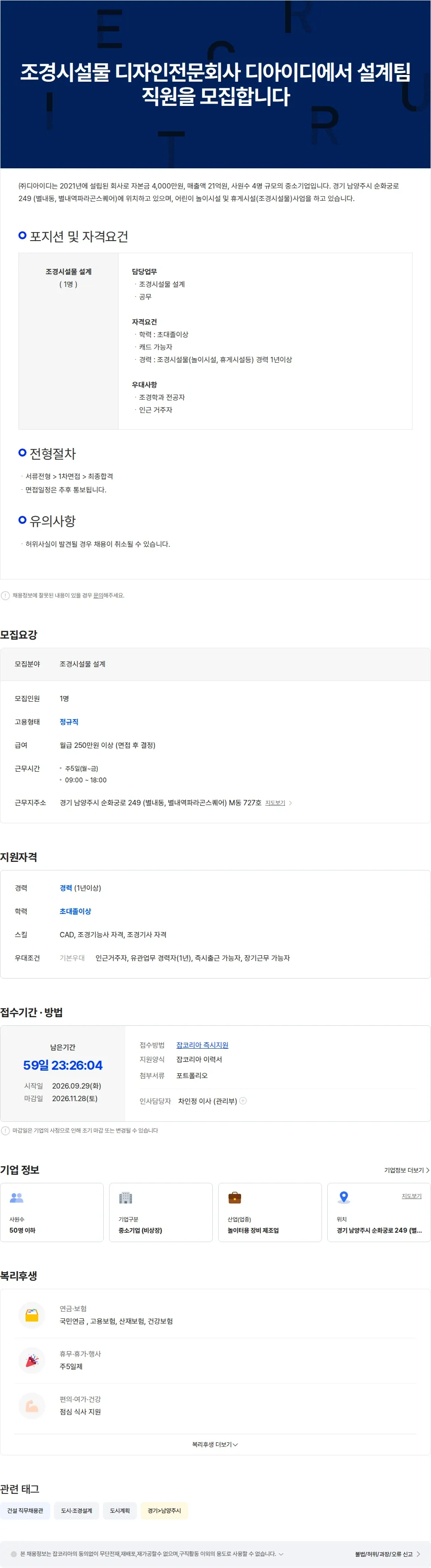The height and width of the screenshot is (1568, 431).
Task: Click the 경력 (1년이상) text
Action: point(80,888)
